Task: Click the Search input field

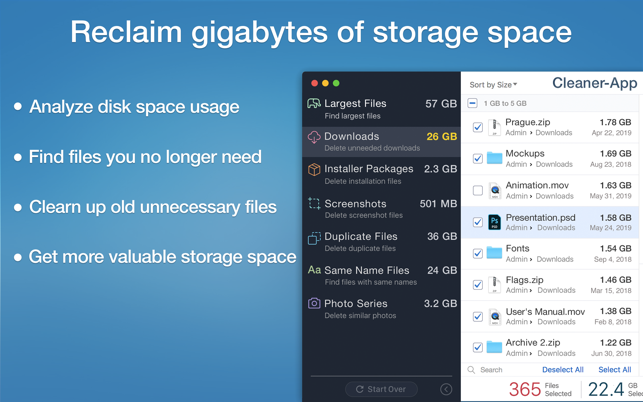Action: [x=500, y=370]
